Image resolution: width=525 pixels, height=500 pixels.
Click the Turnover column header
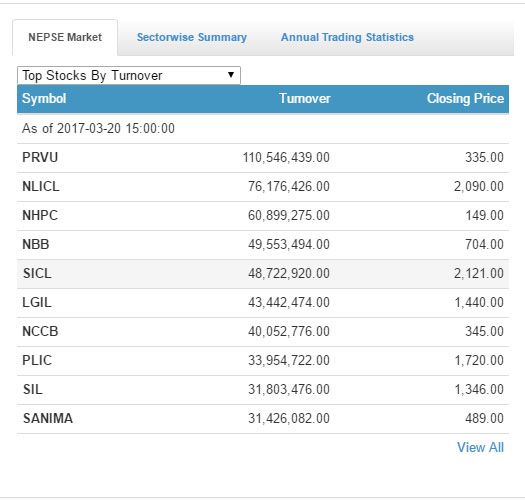point(305,98)
